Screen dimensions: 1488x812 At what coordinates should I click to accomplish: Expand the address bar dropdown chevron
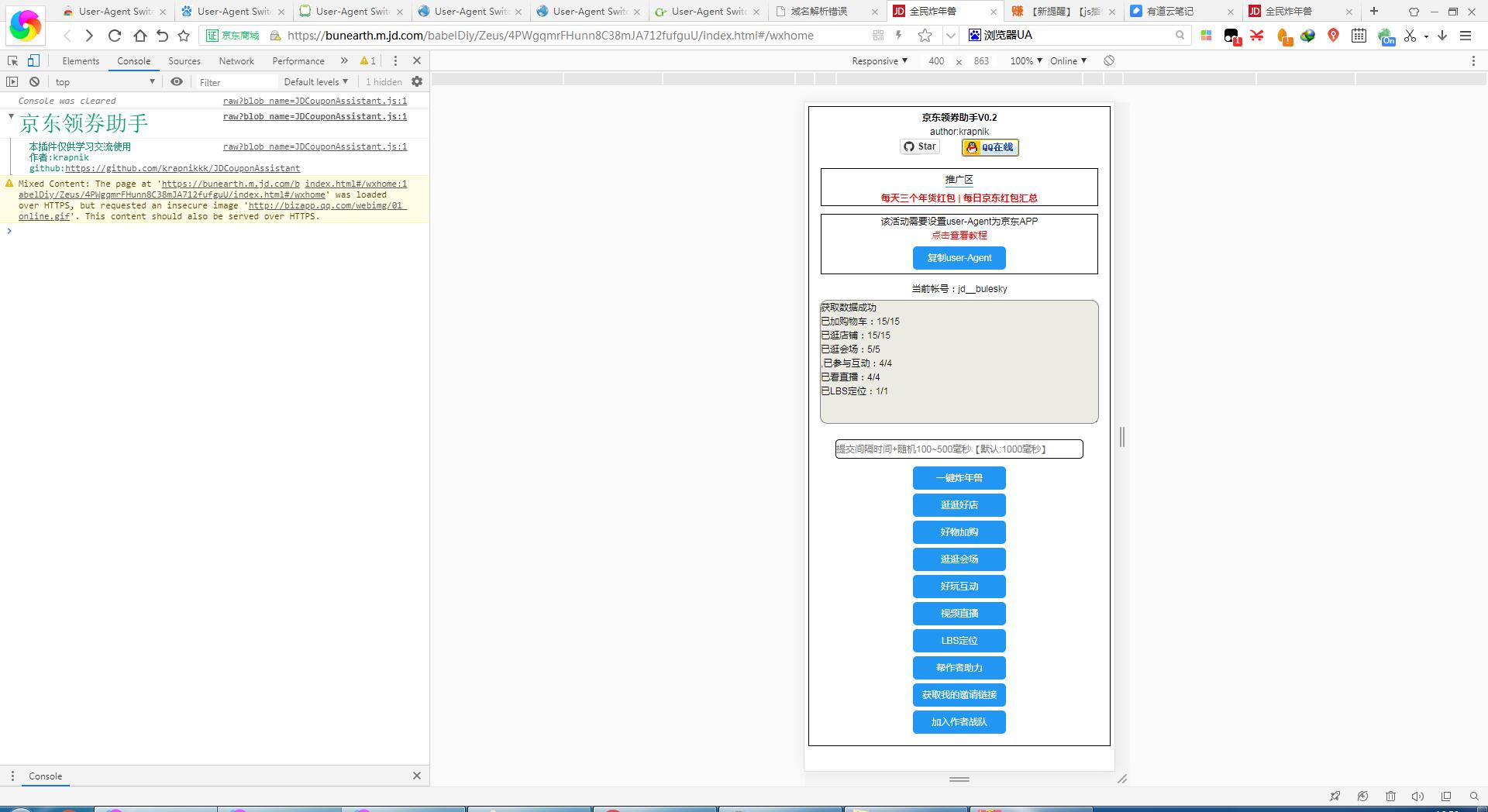click(950, 36)
